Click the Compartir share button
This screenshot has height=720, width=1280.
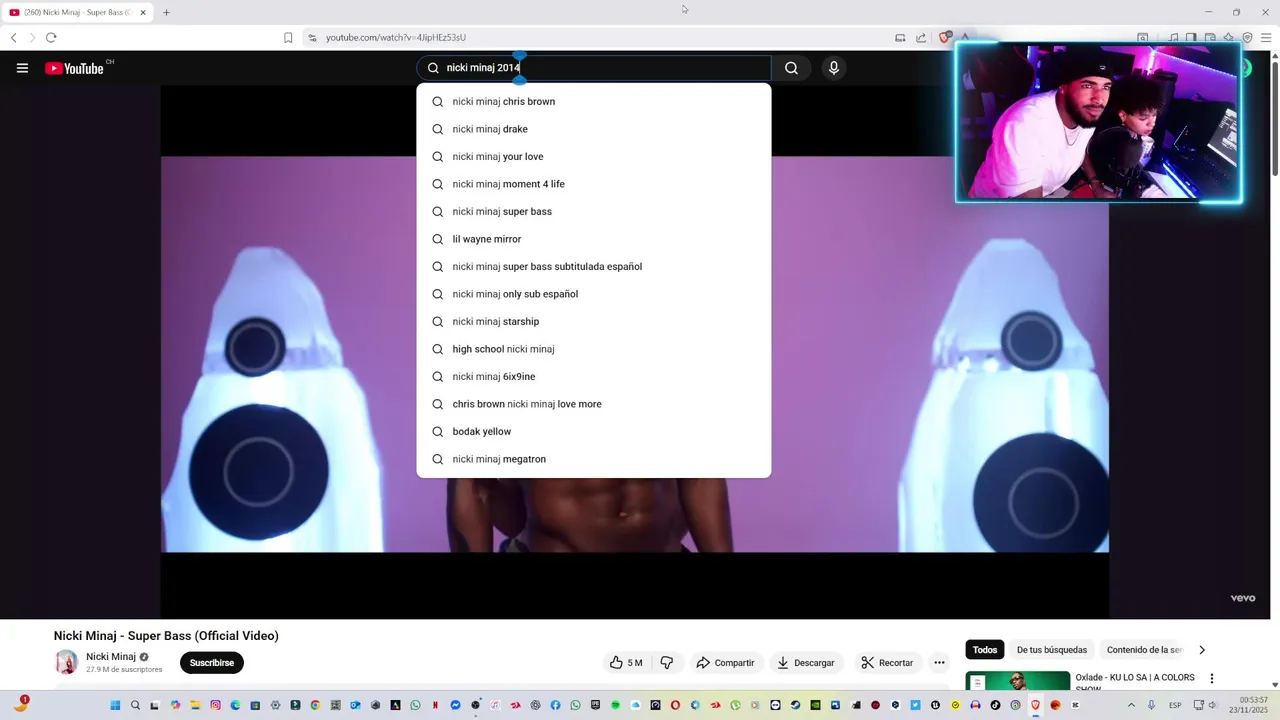coord(725,663)
